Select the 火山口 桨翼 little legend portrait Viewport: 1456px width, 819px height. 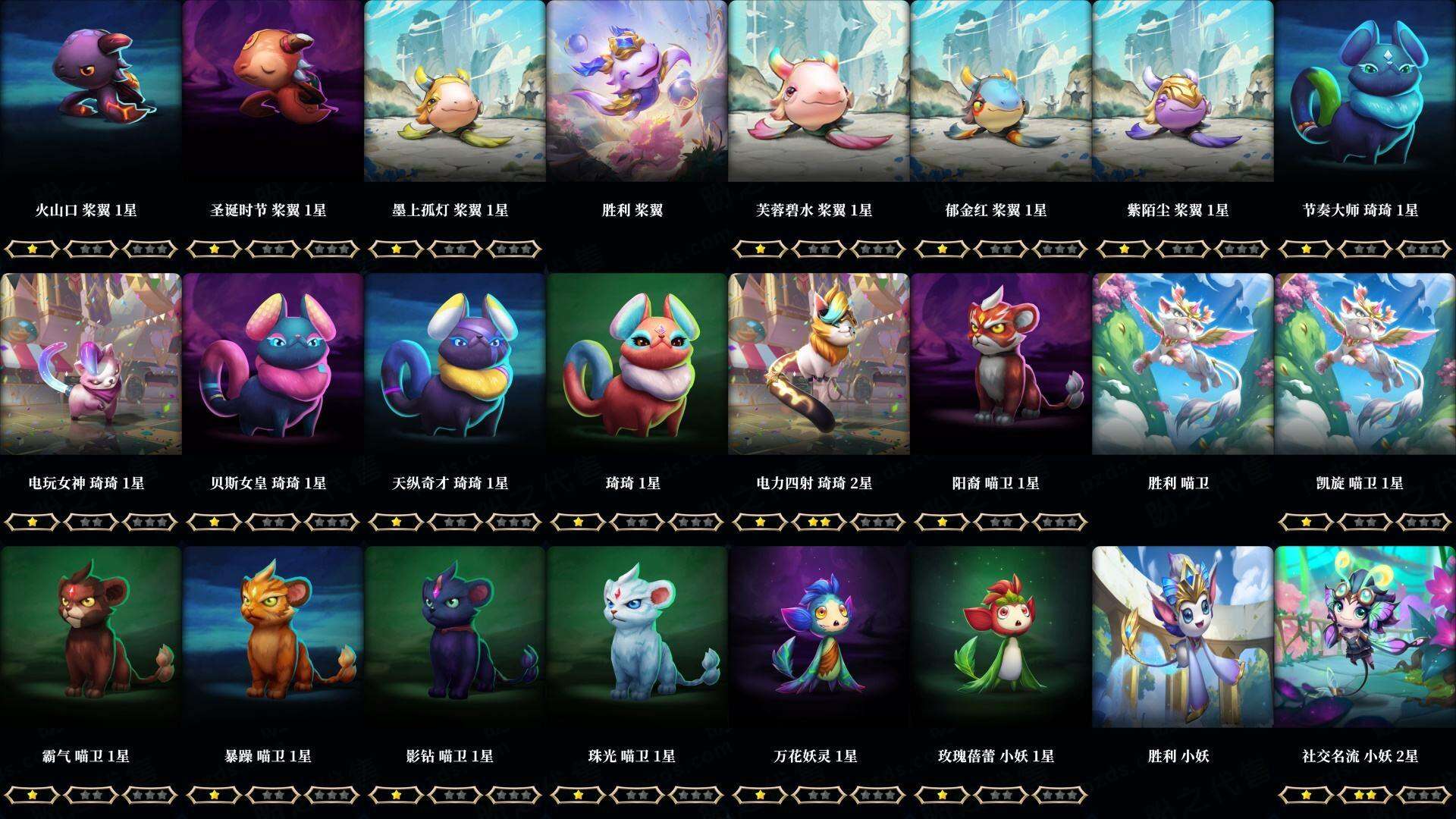click(x=90, y=91)
